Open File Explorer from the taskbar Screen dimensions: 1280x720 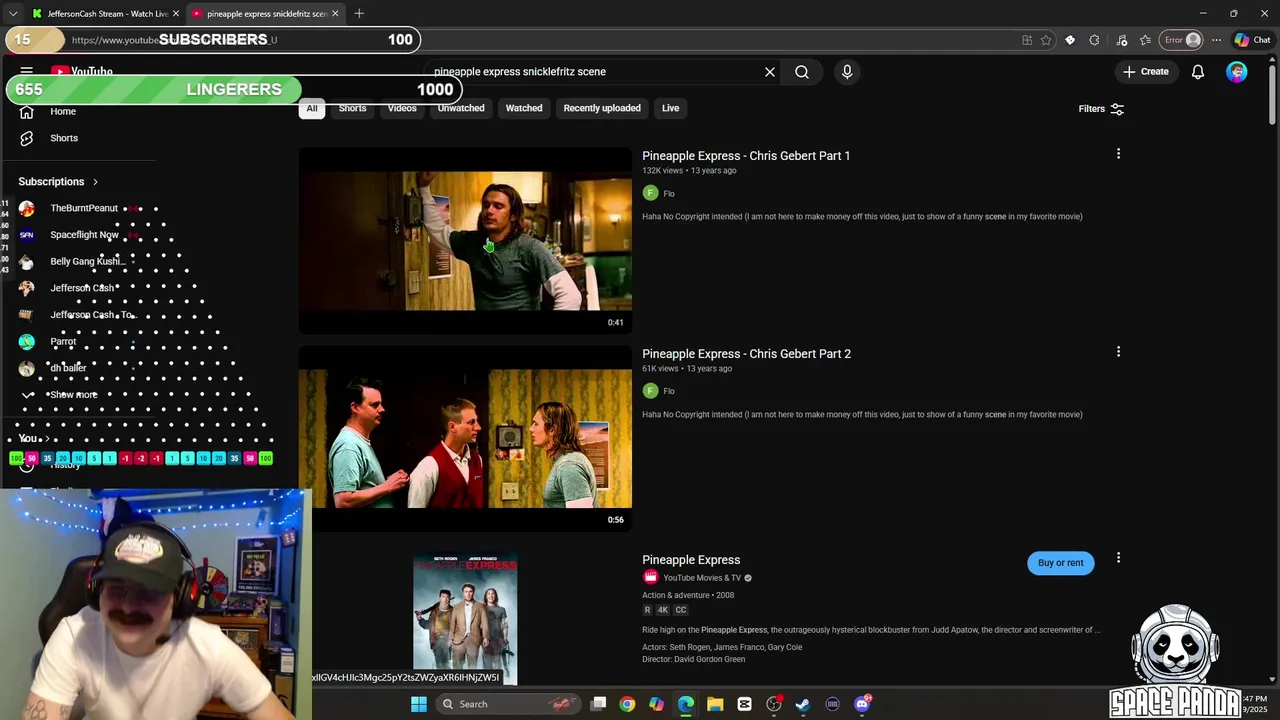point(715,704)
